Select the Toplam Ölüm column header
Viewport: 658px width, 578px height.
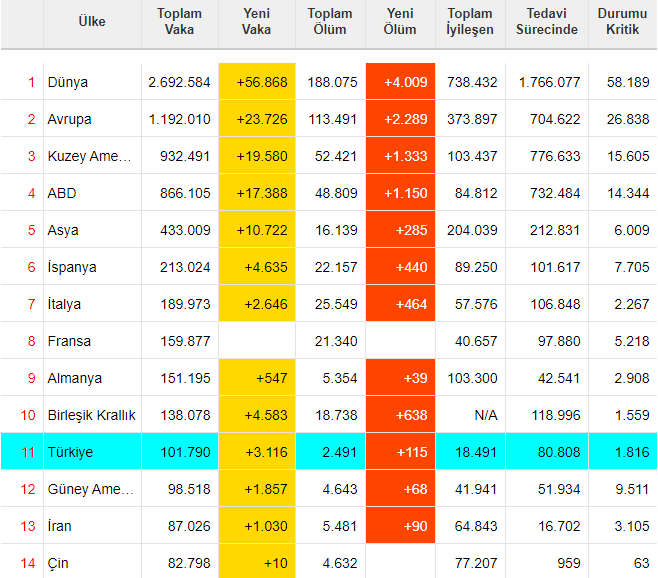point(330,21)
